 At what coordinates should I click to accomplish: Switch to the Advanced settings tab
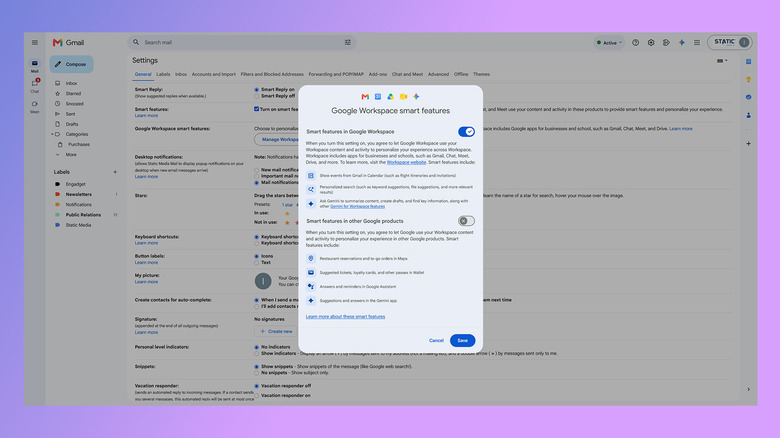click(x=438, y=74)
